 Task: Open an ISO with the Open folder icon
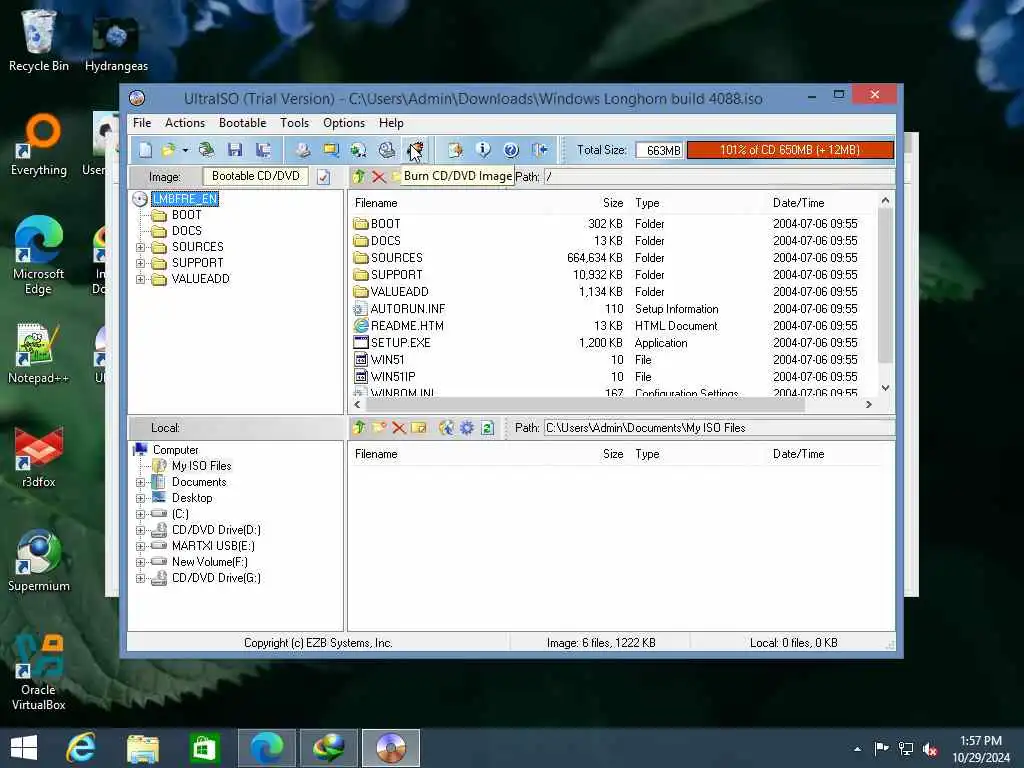[168, 150]
